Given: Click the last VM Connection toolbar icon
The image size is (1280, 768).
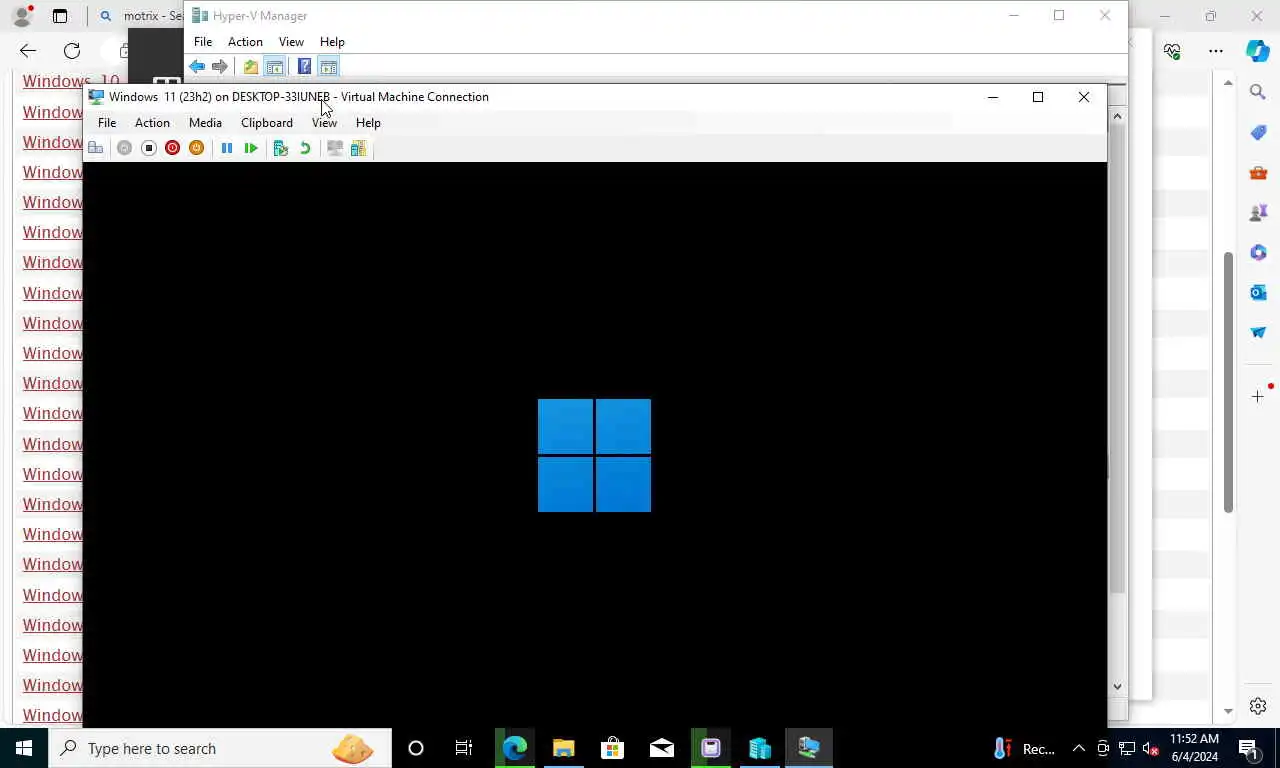Looking at the screenshot, I should [x=359, y=148].
